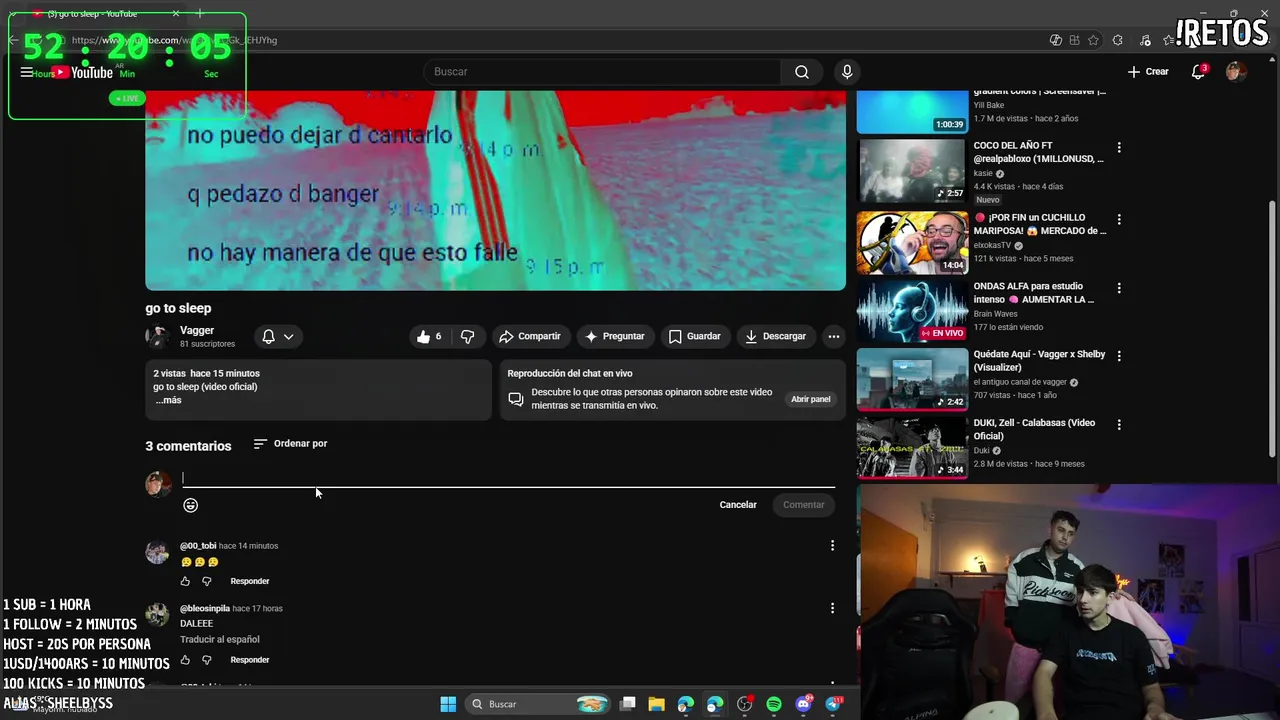Like the 'go to sleep' video

pos(430,337)
